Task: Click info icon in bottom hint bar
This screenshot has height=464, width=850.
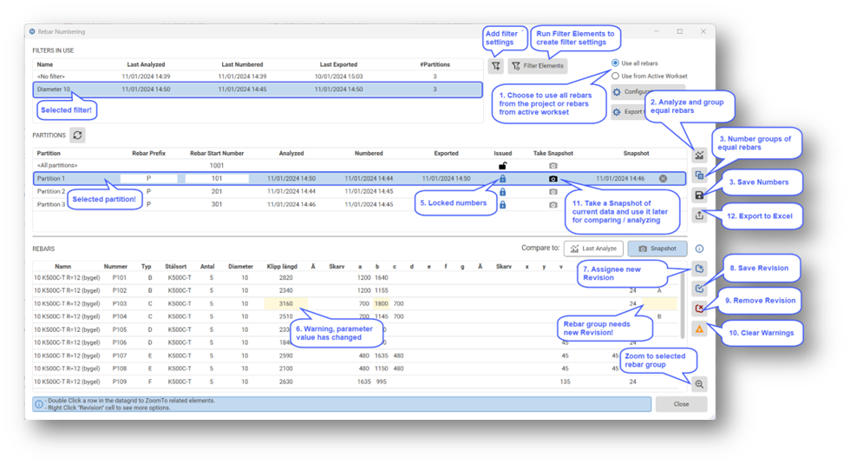Action: click(x=39, y=404)
